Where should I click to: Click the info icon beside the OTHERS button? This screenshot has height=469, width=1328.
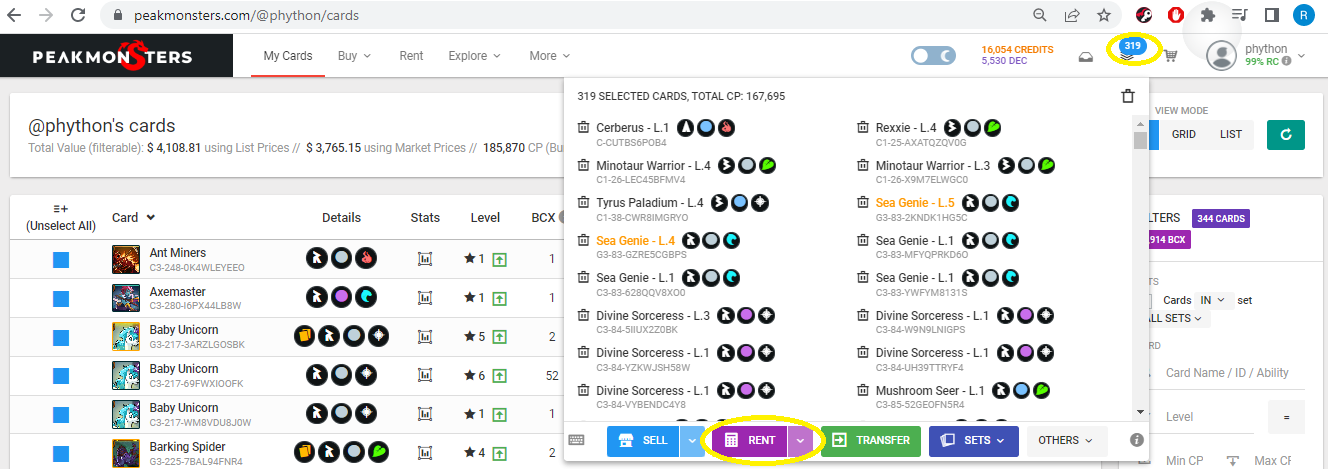click(1136, 439)
